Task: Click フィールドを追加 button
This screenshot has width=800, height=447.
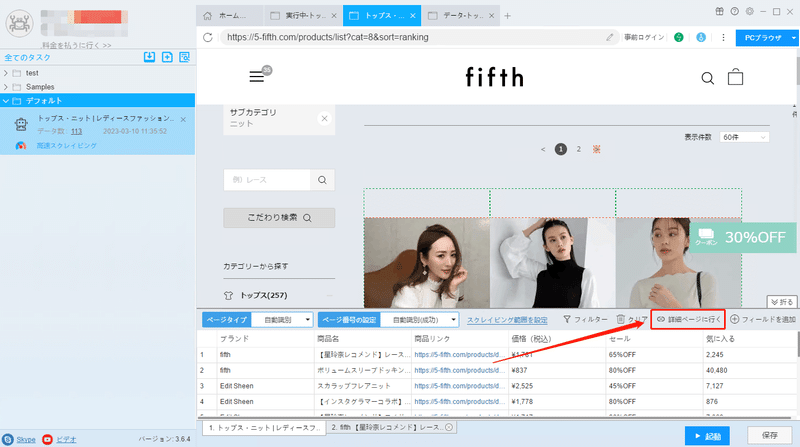Action: pyautogui.click(x=763, y=319)
